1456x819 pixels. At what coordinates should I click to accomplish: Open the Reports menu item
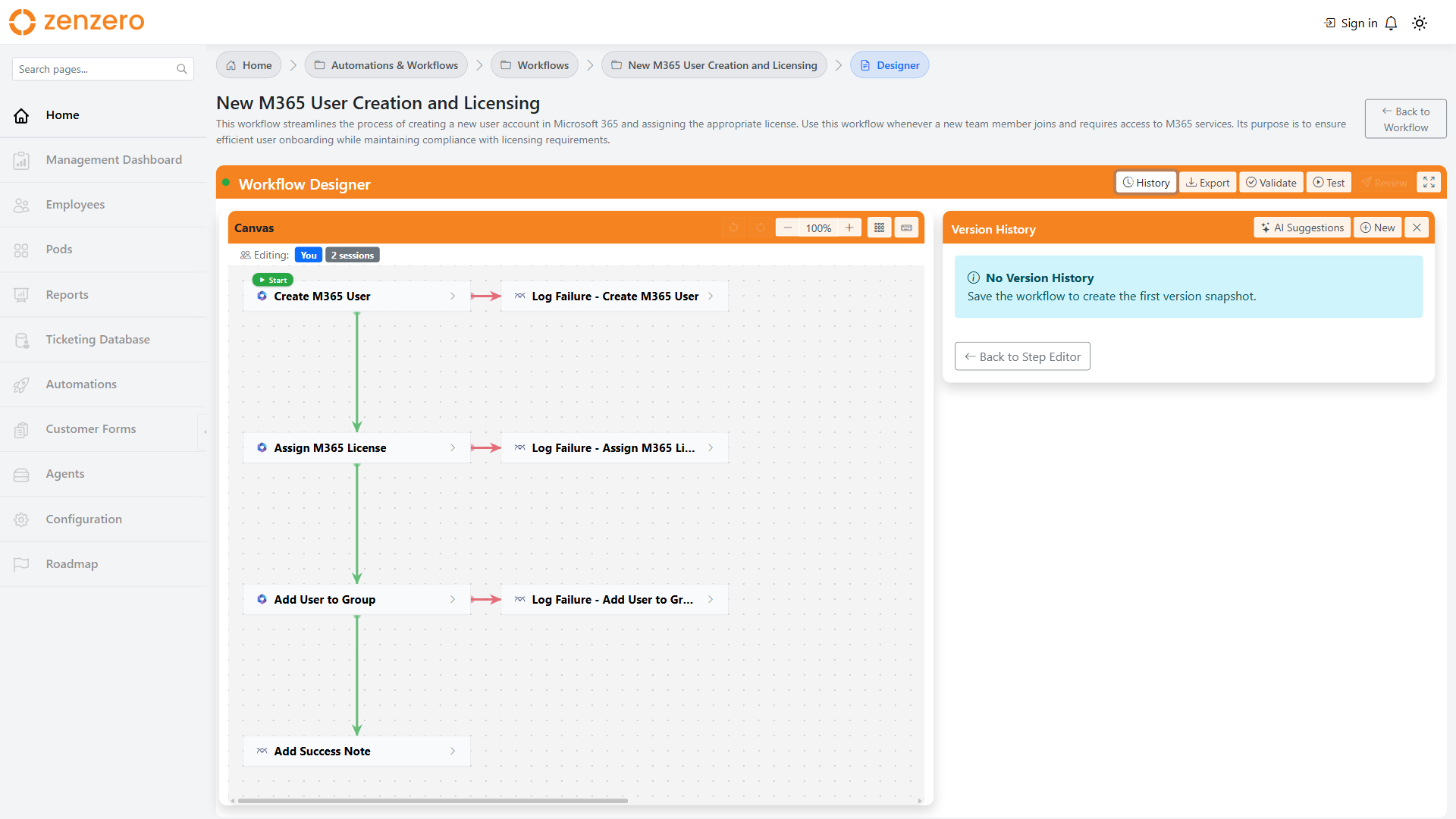pyautogui.click(x=103, y=295)
